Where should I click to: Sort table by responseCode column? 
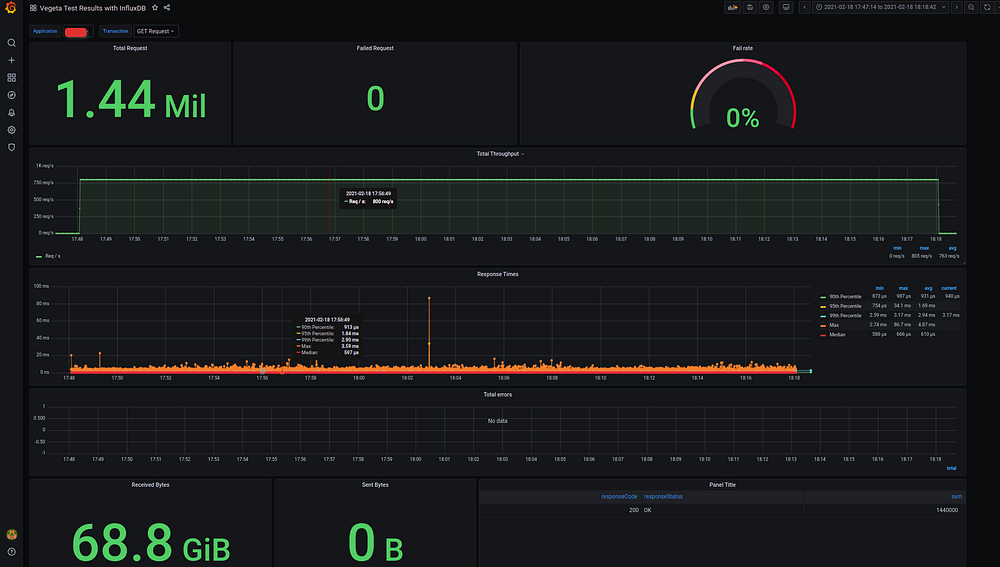[x=619, y=496]
